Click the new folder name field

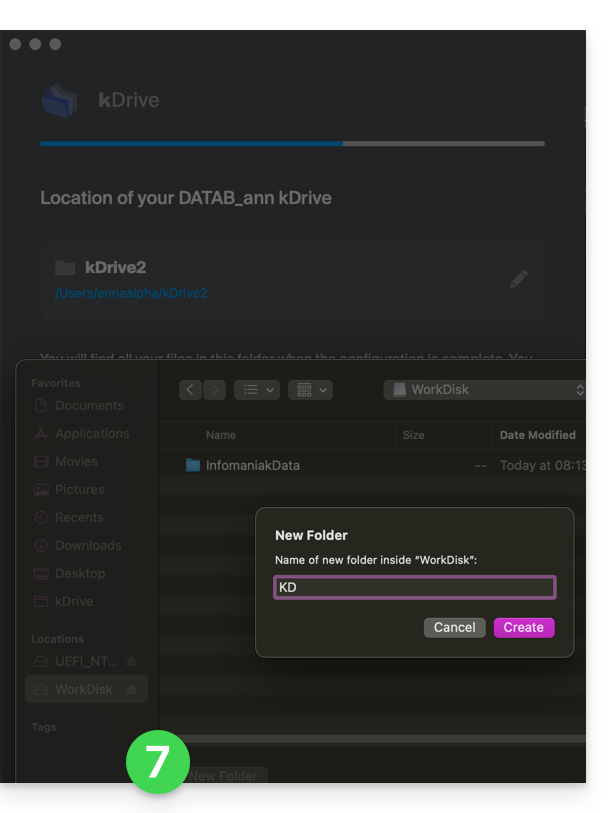[x=414, y=587]
